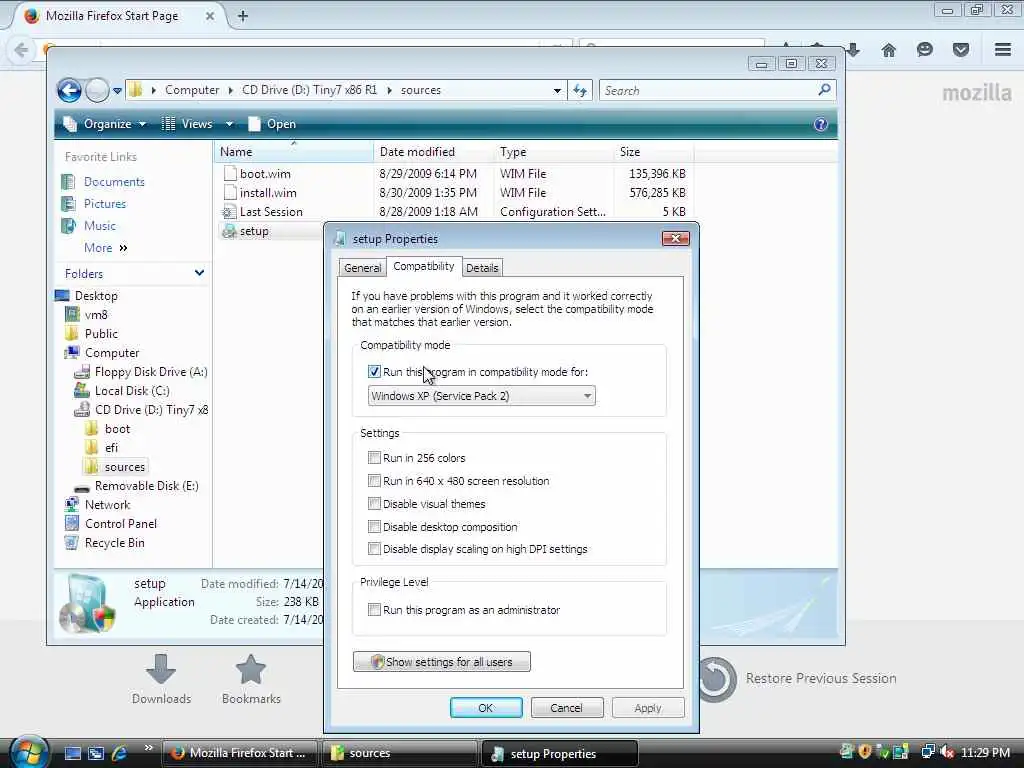This screenshot has height=768, width=1024.
Task: Close the Mozilla Firefox Start Page tab
Action: pos(210,16)
